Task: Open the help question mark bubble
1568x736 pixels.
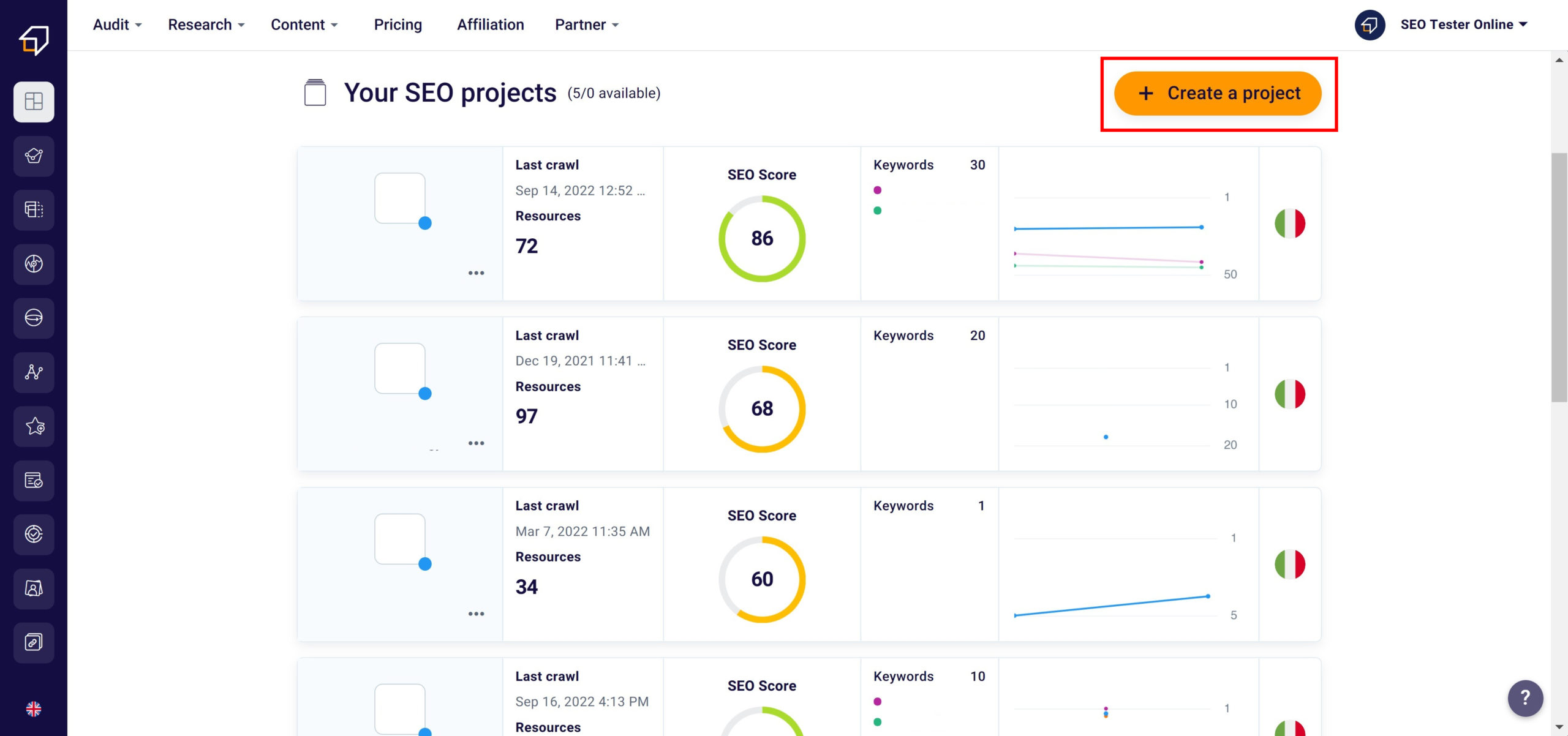Action: coord(1525,697)
